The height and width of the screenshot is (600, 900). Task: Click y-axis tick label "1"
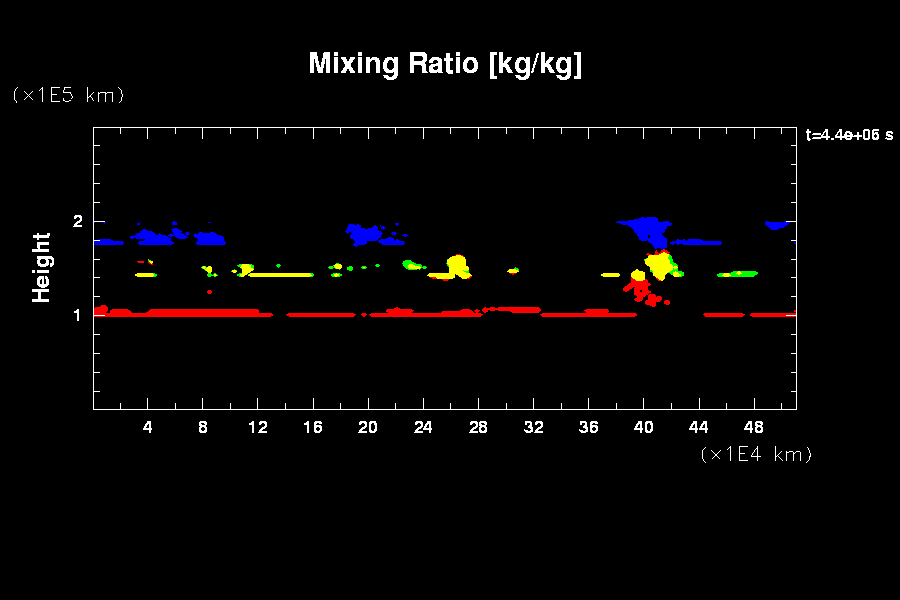[x=76, y=315]
